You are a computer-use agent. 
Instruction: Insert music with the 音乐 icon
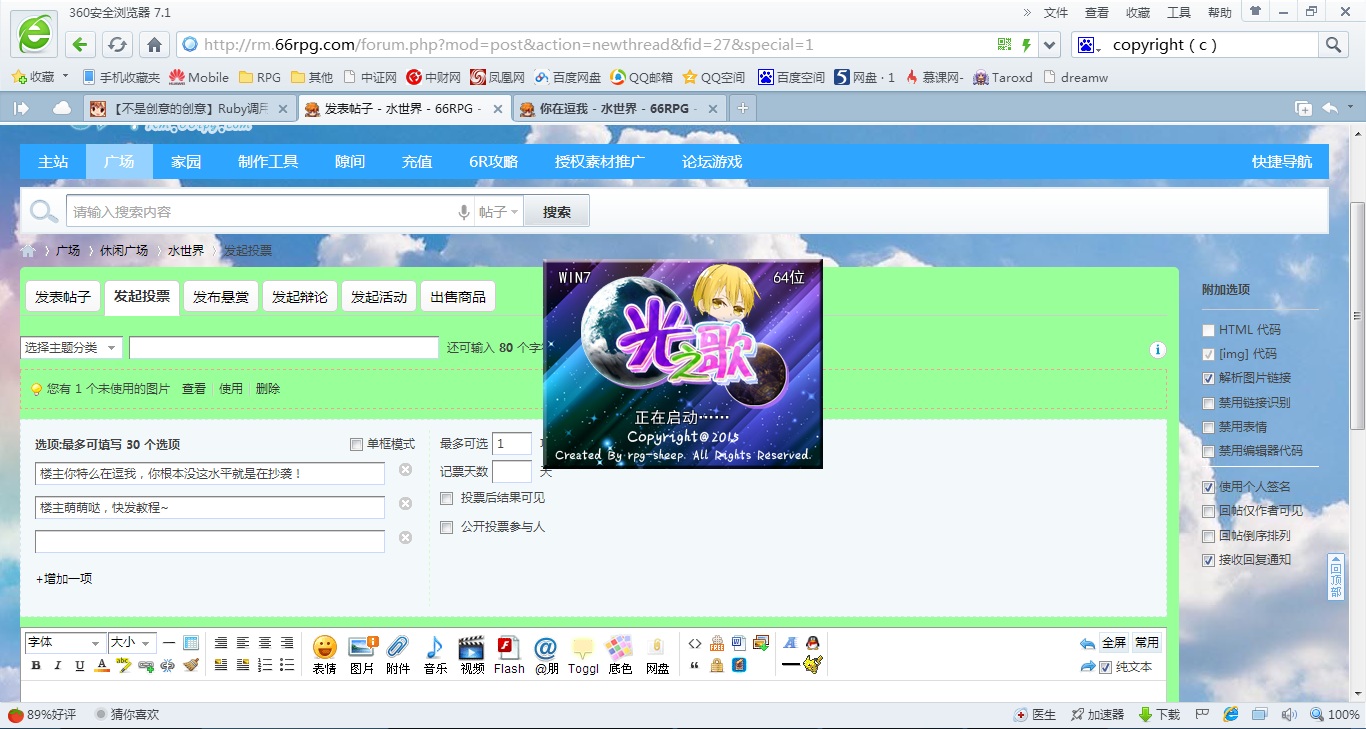coord(435,654)
